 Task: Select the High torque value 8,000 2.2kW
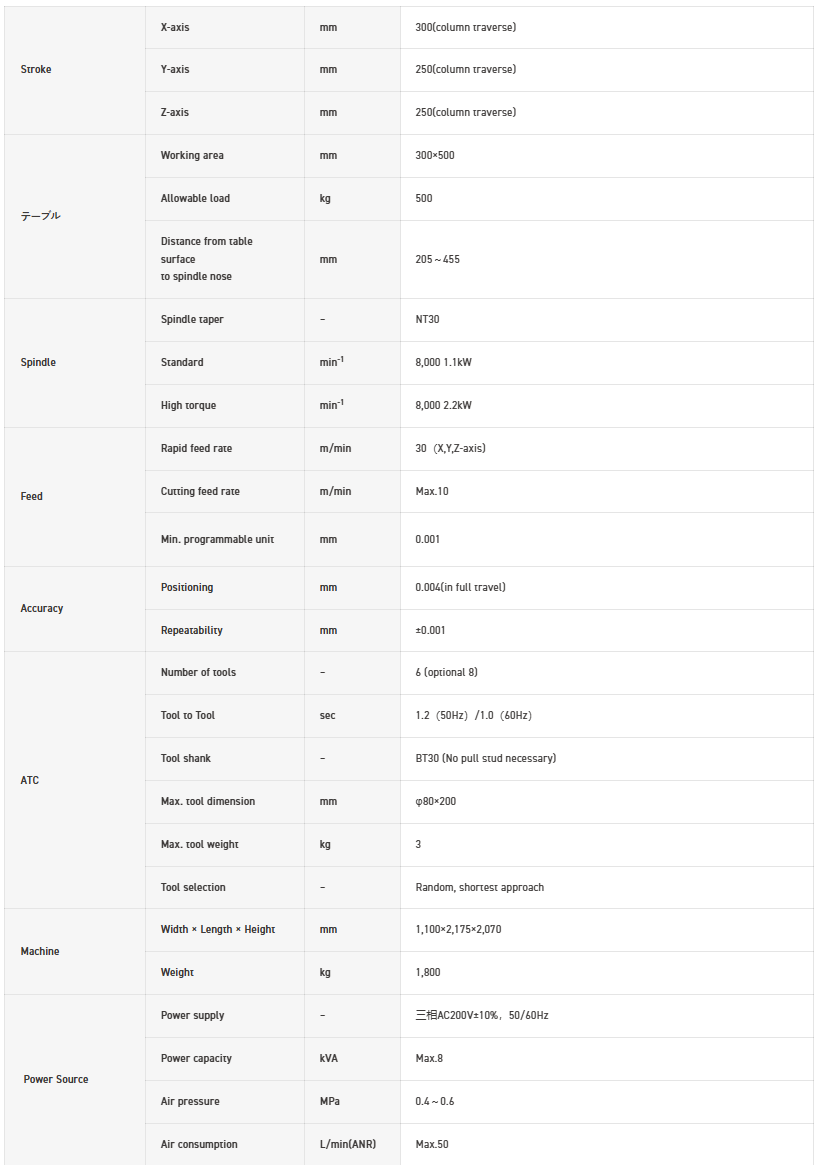443,405
